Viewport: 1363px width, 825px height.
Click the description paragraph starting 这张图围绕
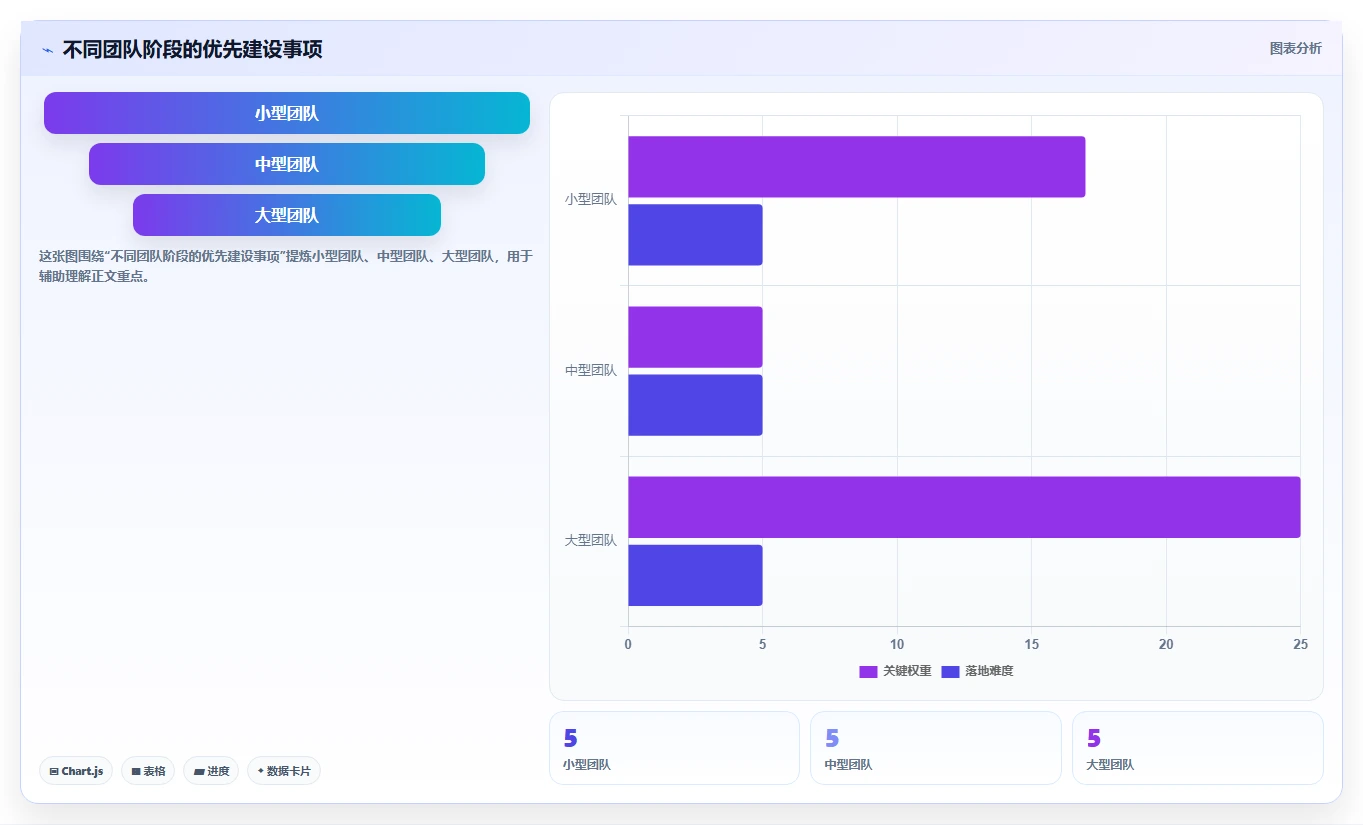(x=286, y=266)
